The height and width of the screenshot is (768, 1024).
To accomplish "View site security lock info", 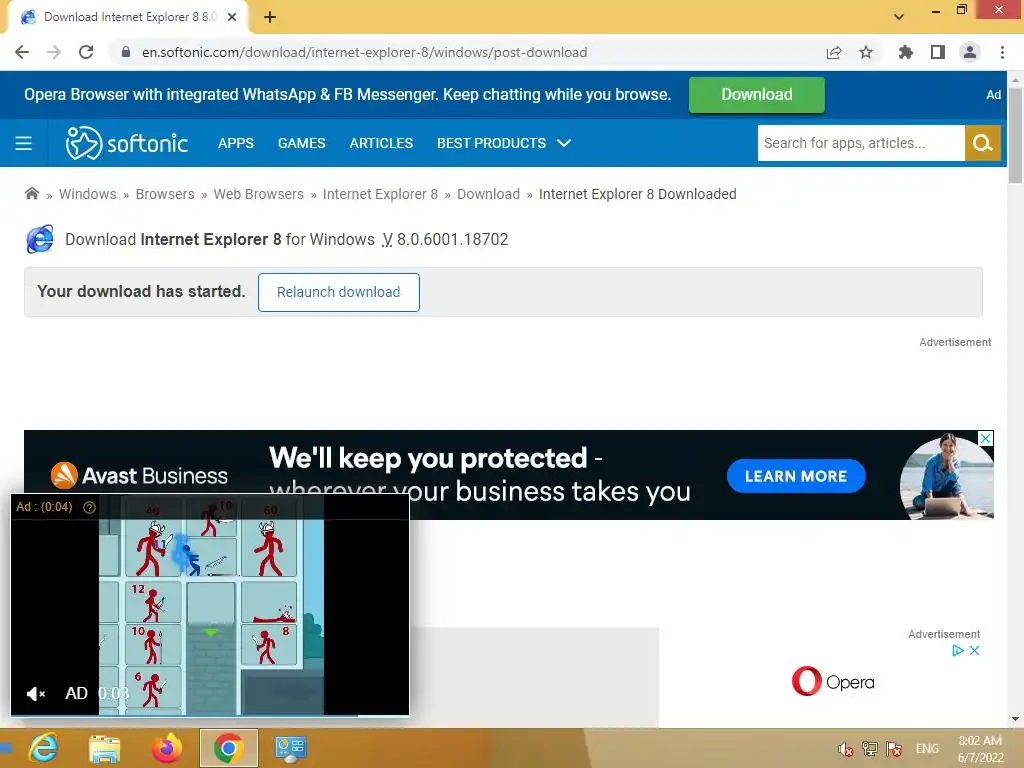I will click(x=126, y=52).
